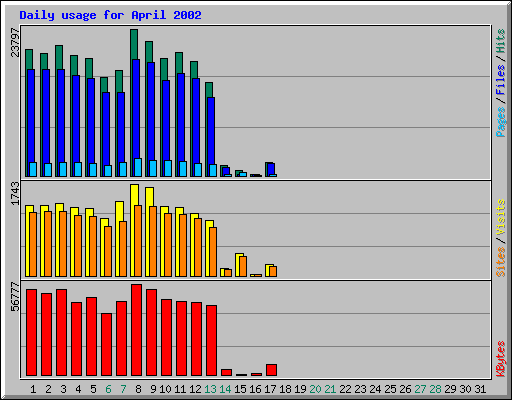Click day 17 on the x-axis
Screen dimensions: 512x400
pos(270,389)
